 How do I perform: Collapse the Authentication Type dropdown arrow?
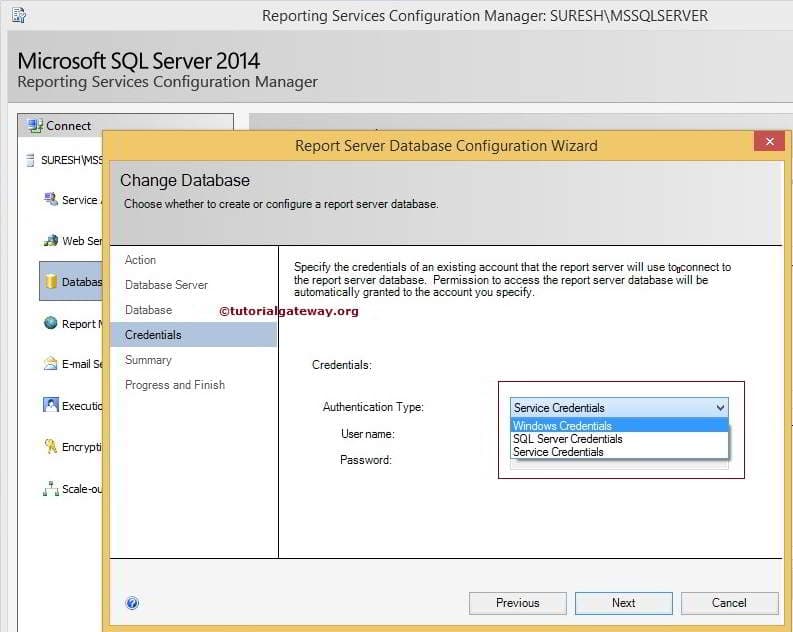pyautogui.click(x=719, y=408)
